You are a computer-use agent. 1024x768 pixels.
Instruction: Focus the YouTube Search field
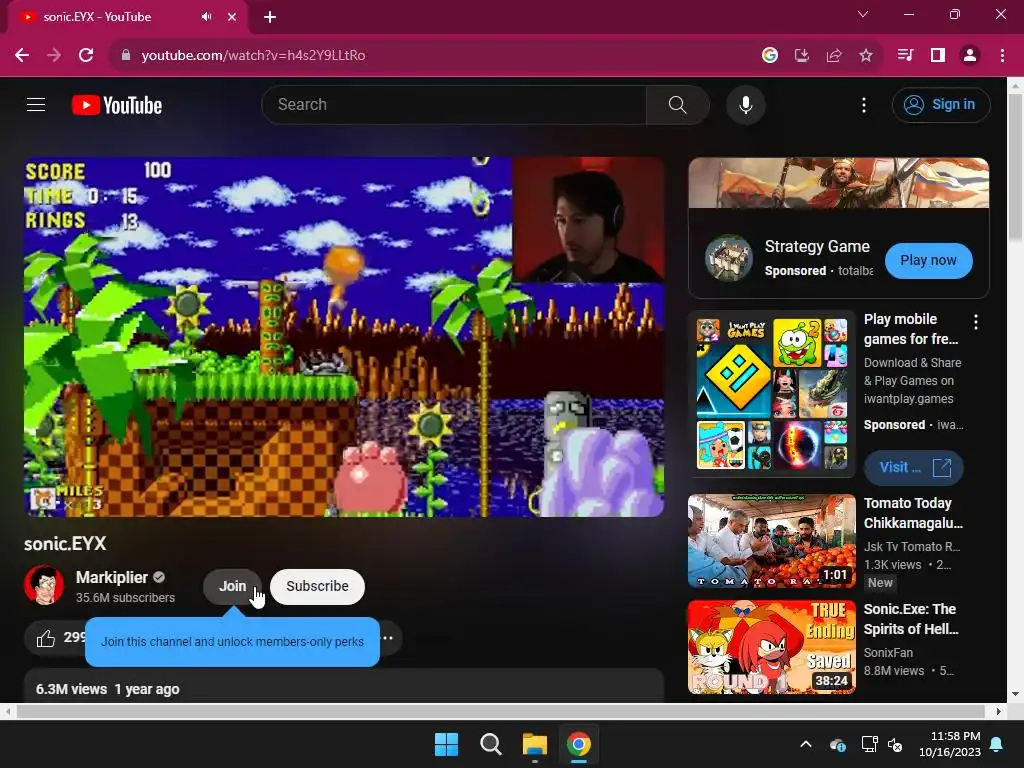(x=454, y=104)
